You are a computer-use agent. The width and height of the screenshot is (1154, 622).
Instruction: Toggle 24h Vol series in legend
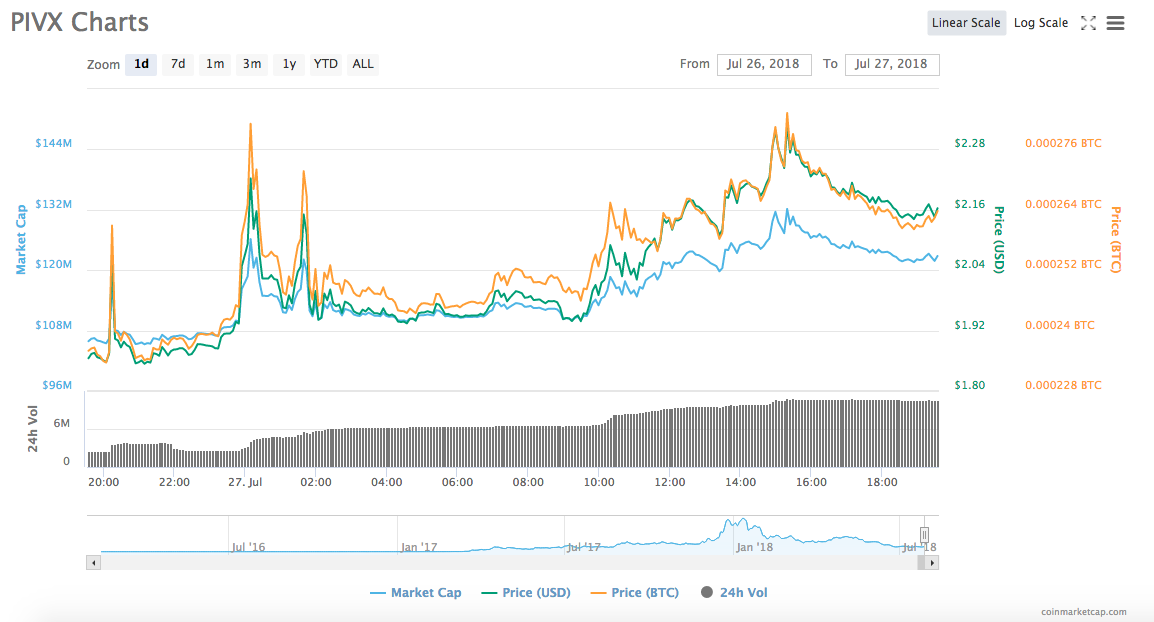pyautogui.click(x=734, y=593)
